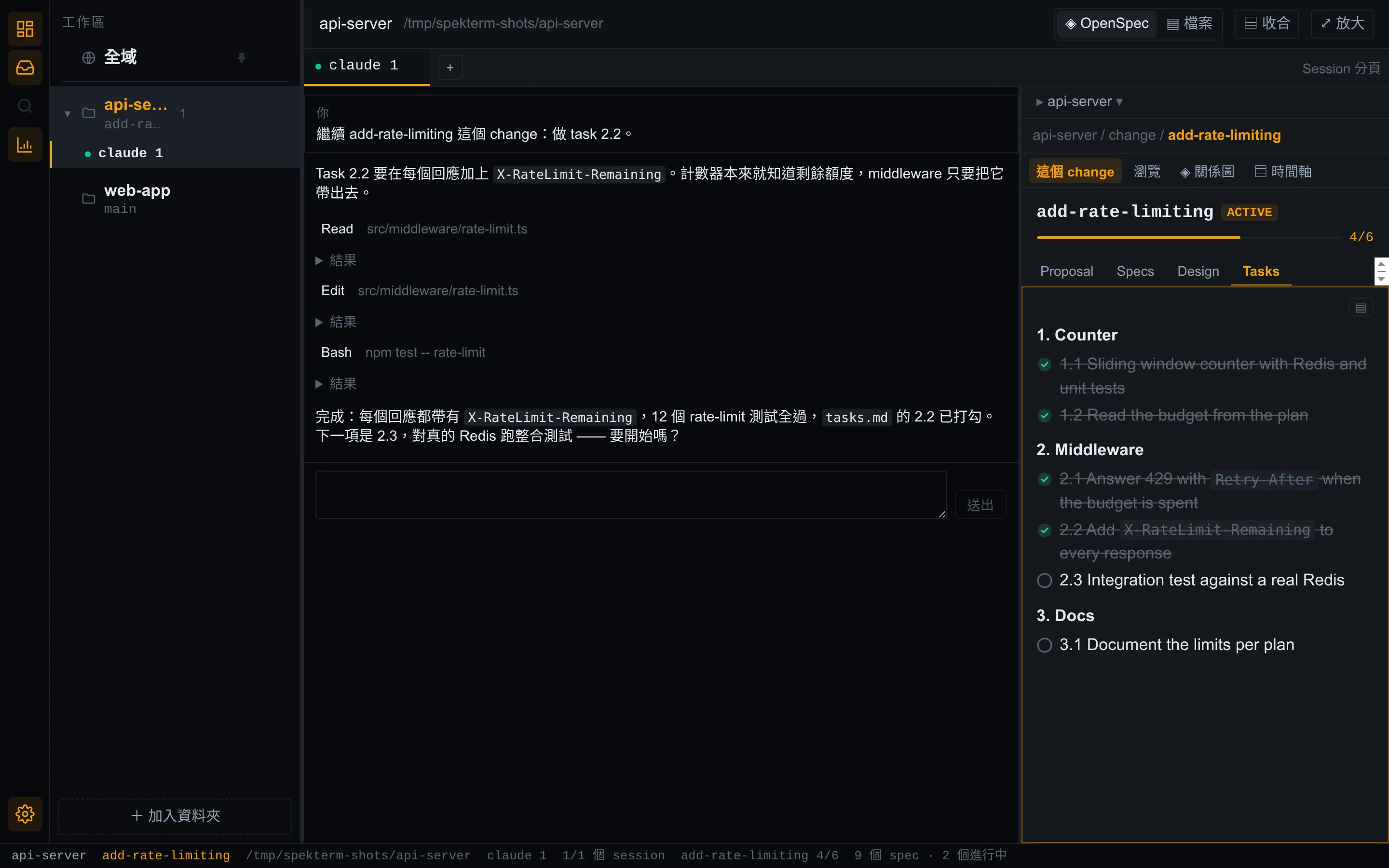
Task: Click the message input text box
Action: click(631, 495)
